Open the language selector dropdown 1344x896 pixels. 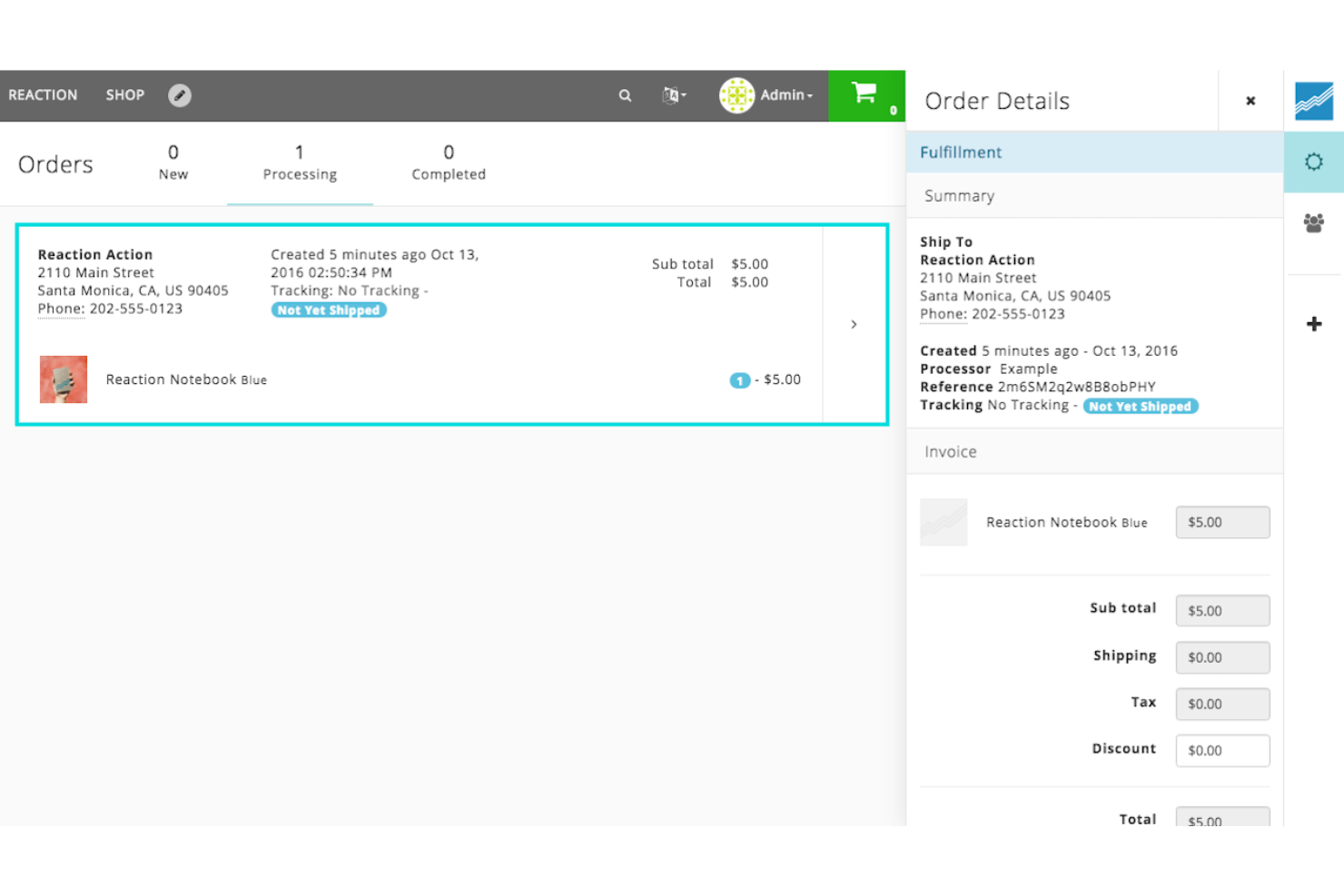674,95
